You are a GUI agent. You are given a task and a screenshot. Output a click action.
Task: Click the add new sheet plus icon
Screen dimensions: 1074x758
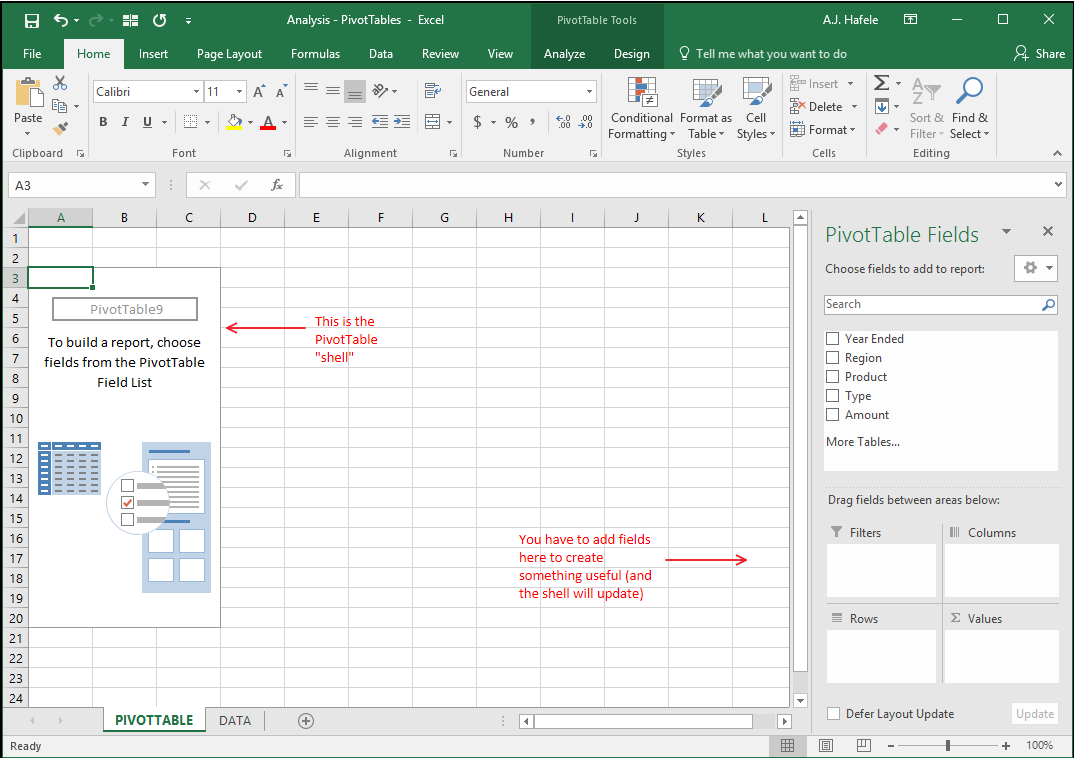pos(306,720)
